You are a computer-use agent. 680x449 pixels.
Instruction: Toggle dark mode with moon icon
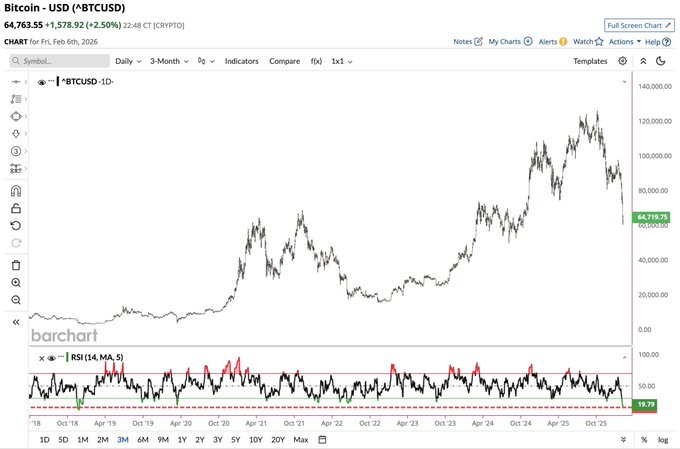(x=660, y=61)
